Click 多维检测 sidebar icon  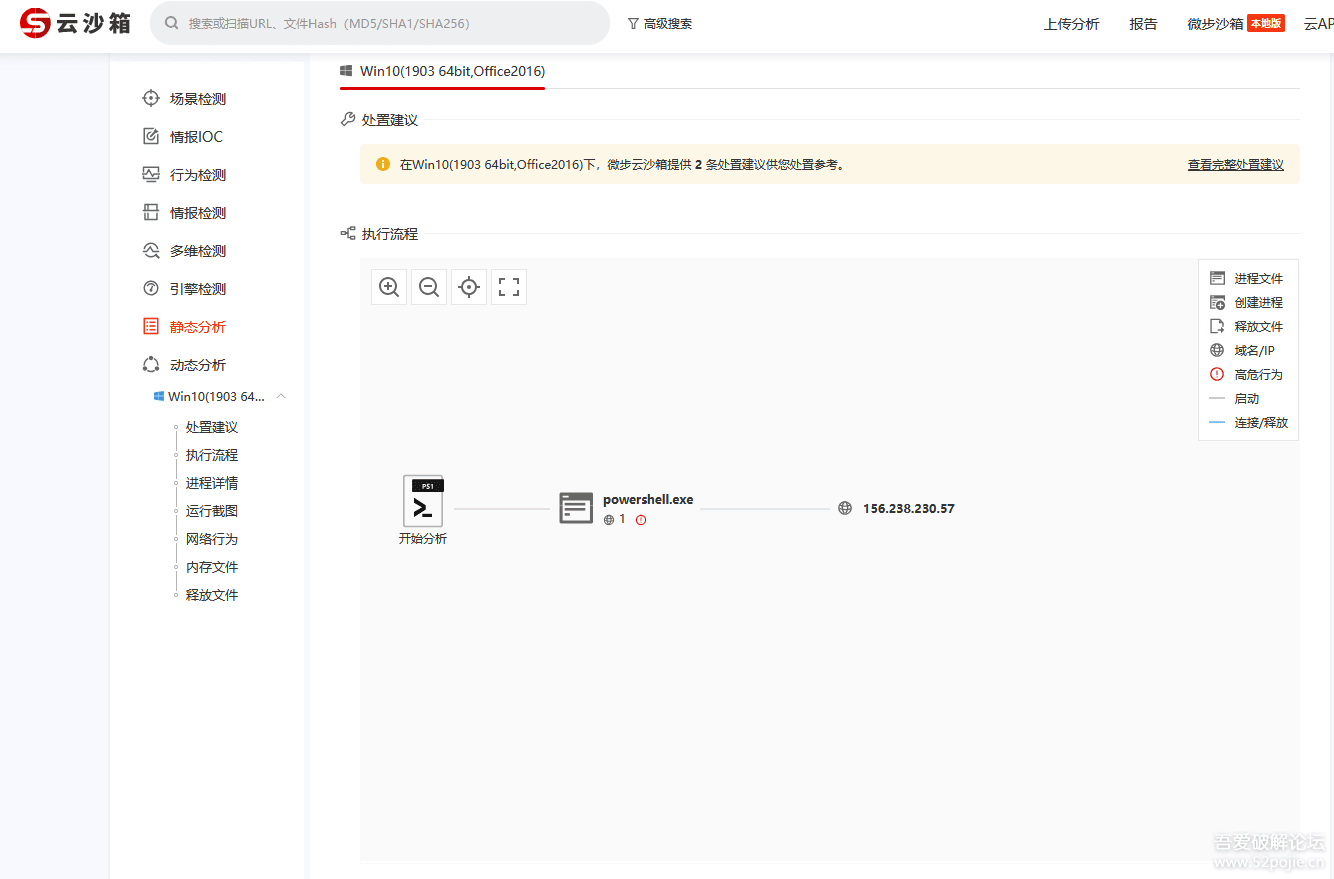(151, 250)
